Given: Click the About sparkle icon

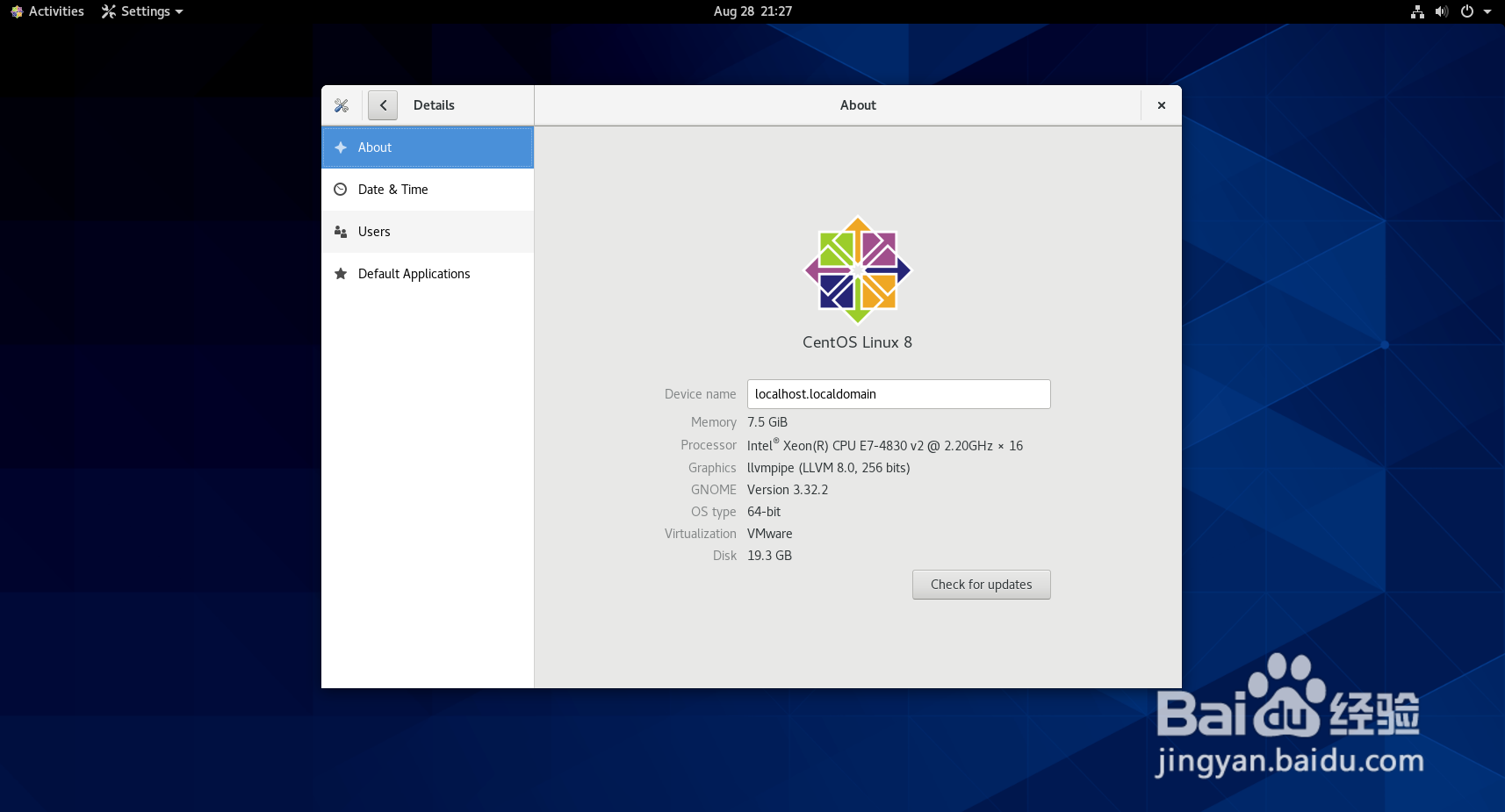Looking at the screenshot, I should [341, 147].
